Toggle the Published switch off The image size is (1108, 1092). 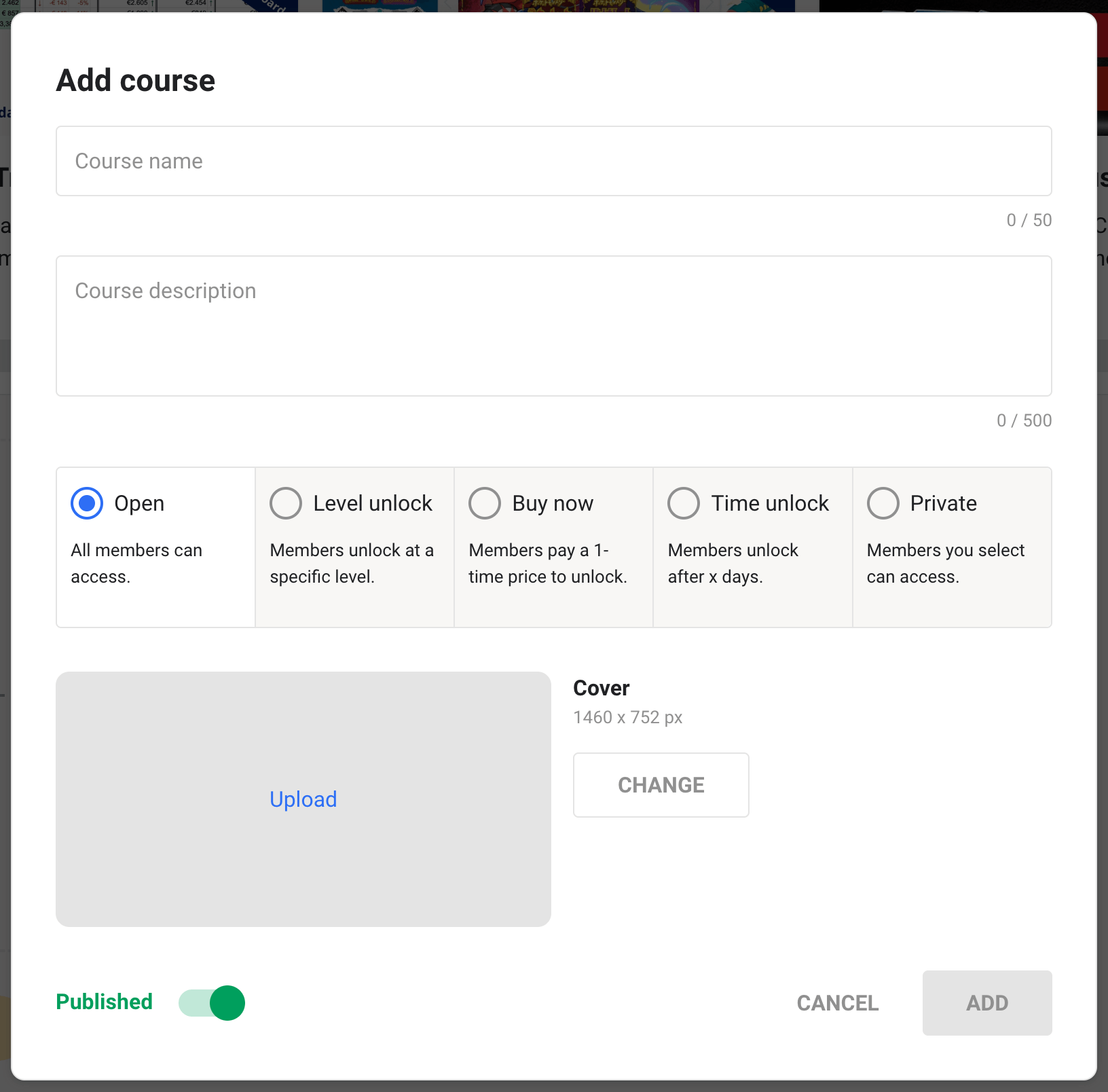tap(212, 1003)
